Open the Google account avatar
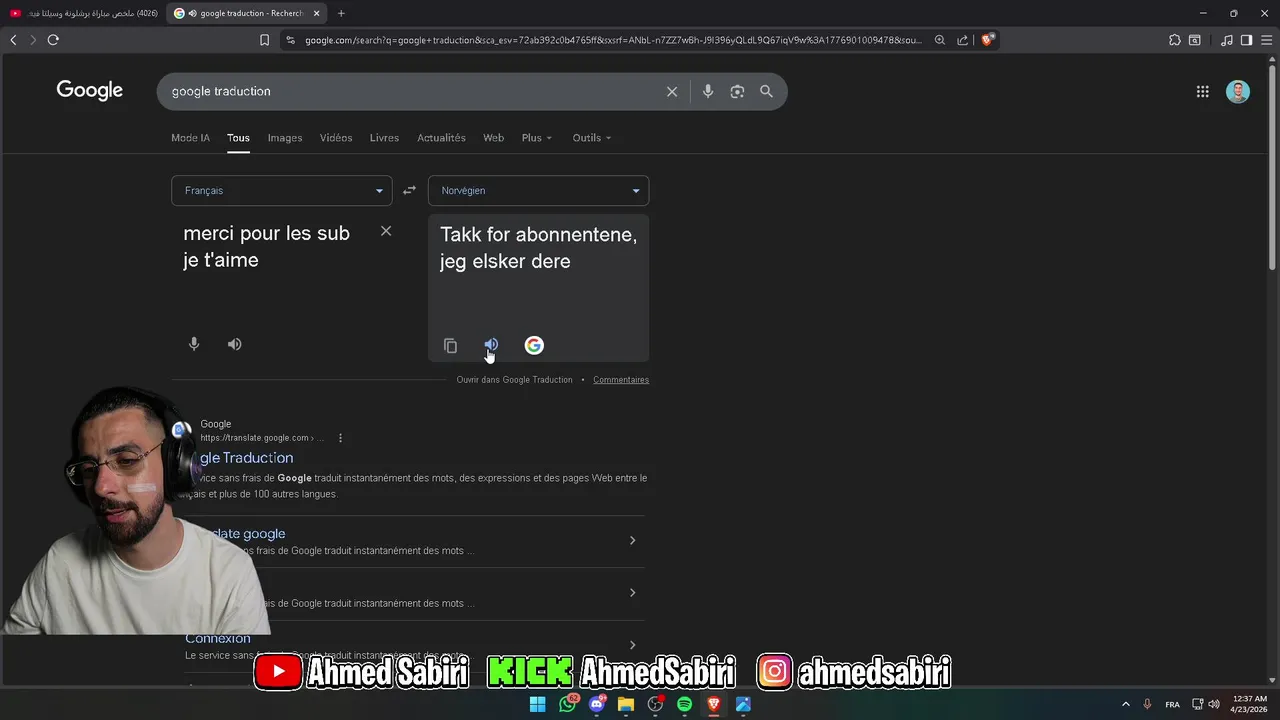Image resolution: width=1280 pixels, height=720 pixels. coord(1238,91)
